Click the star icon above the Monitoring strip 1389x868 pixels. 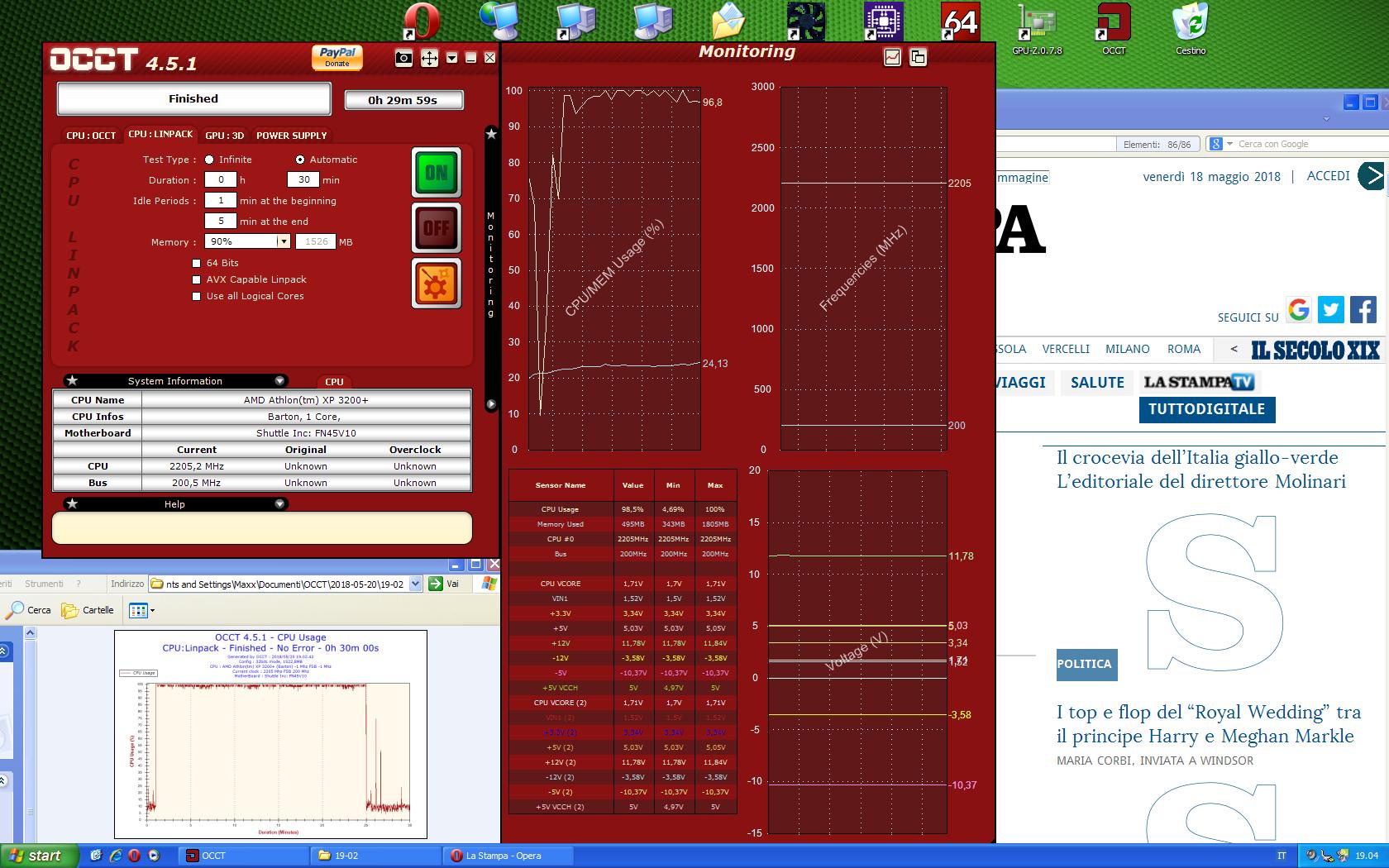point(491,134)
